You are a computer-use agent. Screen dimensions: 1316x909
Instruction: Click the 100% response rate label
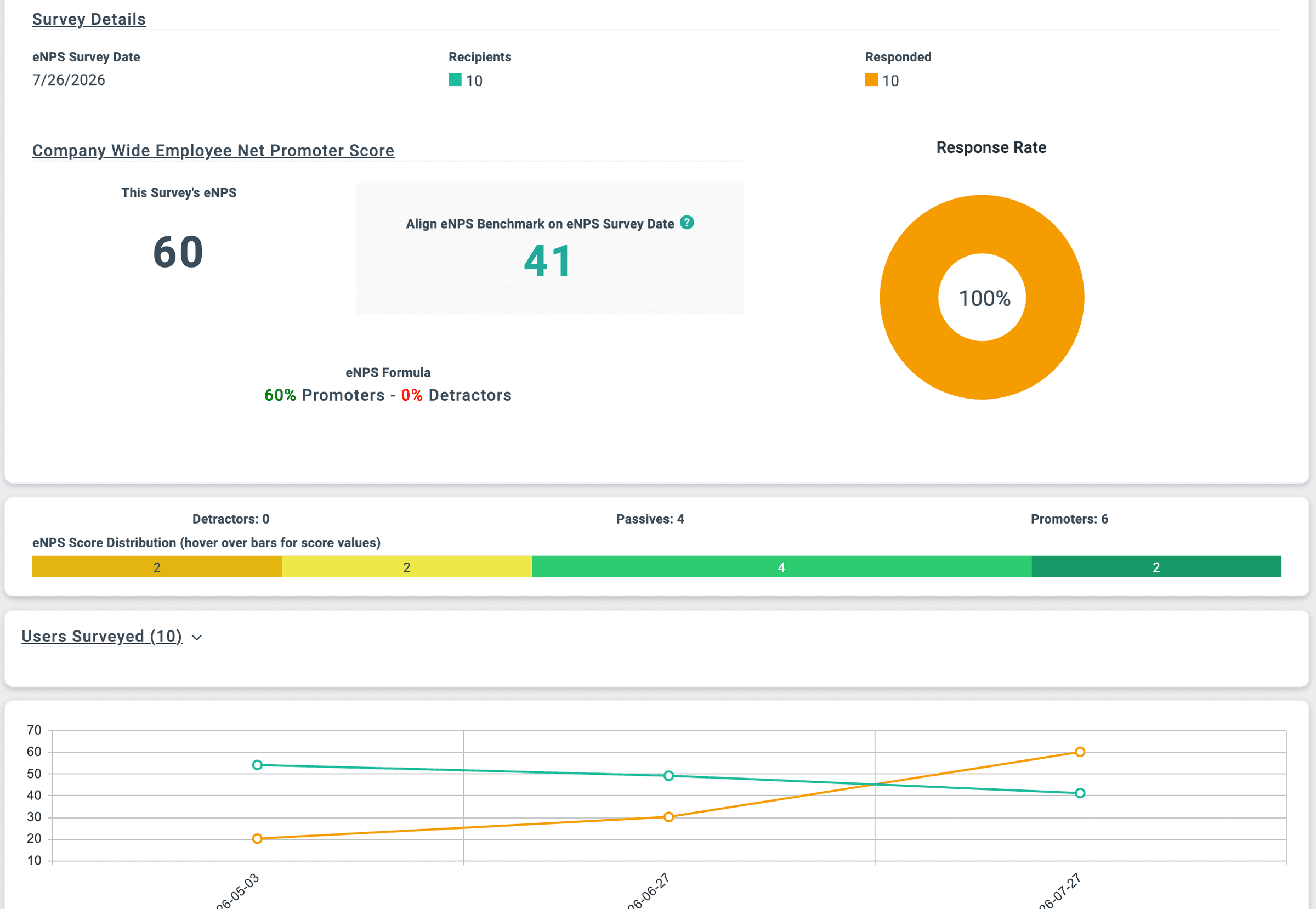pyautogui.click(x=984, y=298)
